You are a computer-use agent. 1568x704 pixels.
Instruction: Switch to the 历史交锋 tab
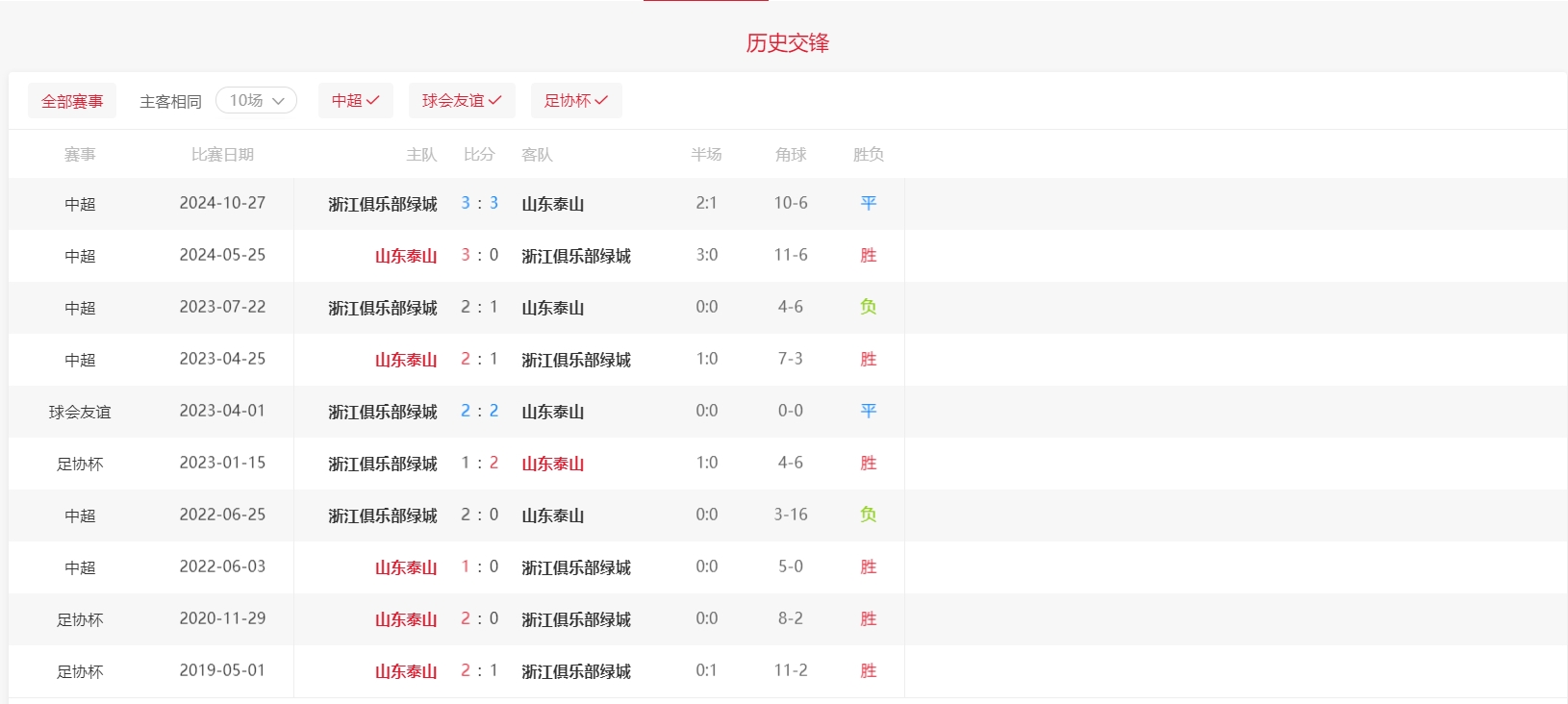787,43
